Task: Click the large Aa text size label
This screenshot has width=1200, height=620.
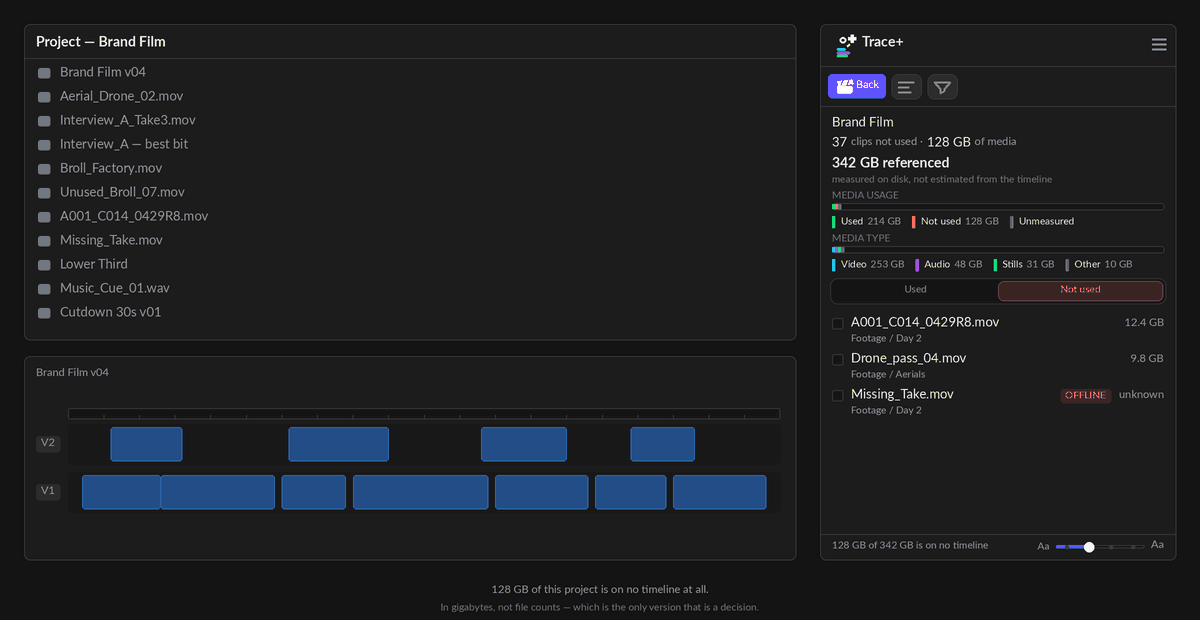Action: coord(1157,545)
